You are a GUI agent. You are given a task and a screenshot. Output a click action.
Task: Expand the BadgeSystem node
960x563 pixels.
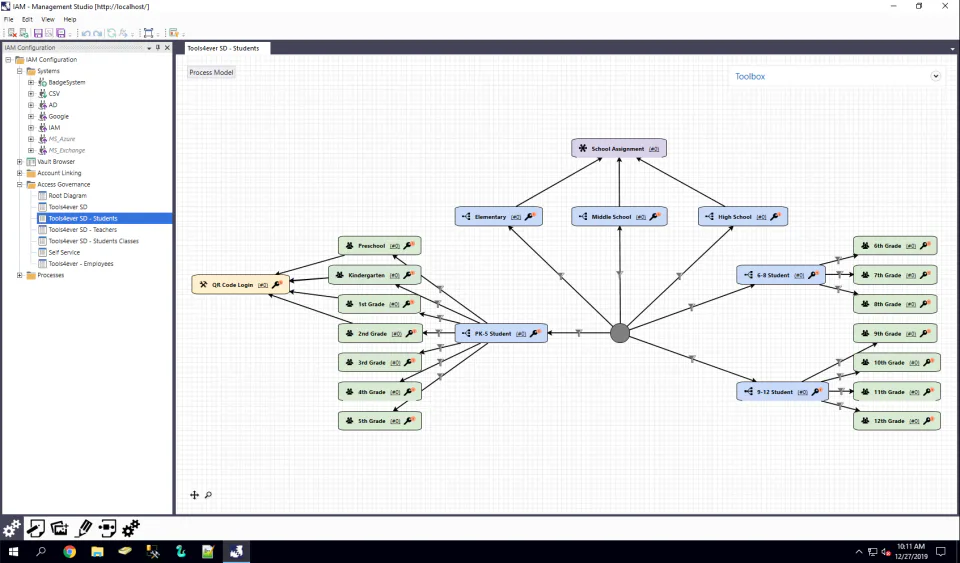[31, 82]
